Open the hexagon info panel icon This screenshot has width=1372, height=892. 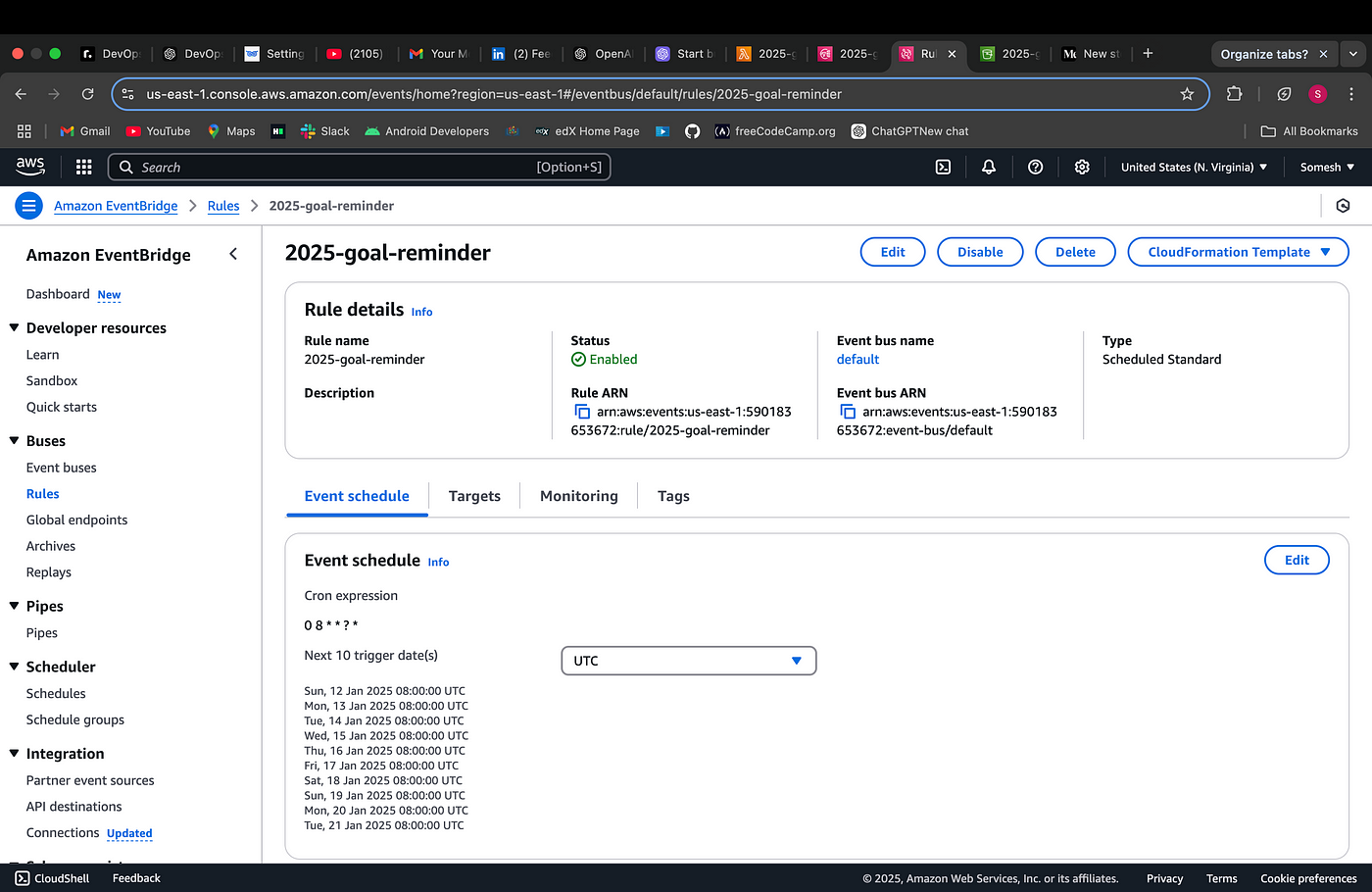click(1343, 206)
